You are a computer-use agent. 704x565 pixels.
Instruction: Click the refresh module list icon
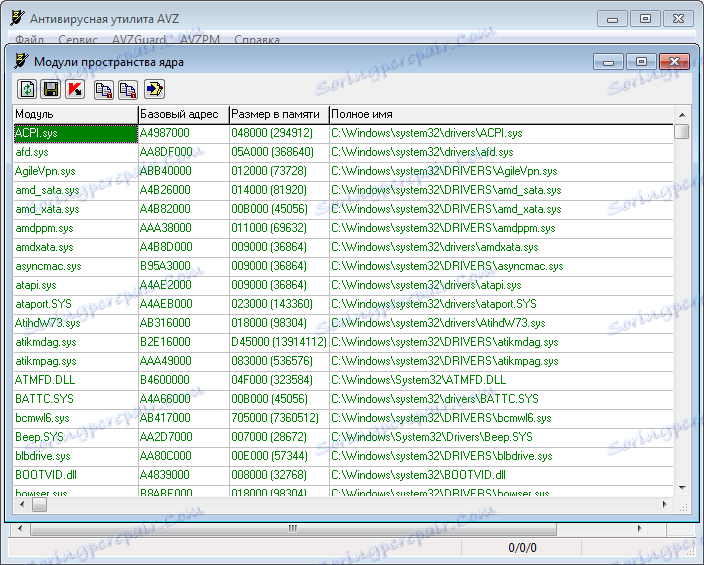[27, 89]
